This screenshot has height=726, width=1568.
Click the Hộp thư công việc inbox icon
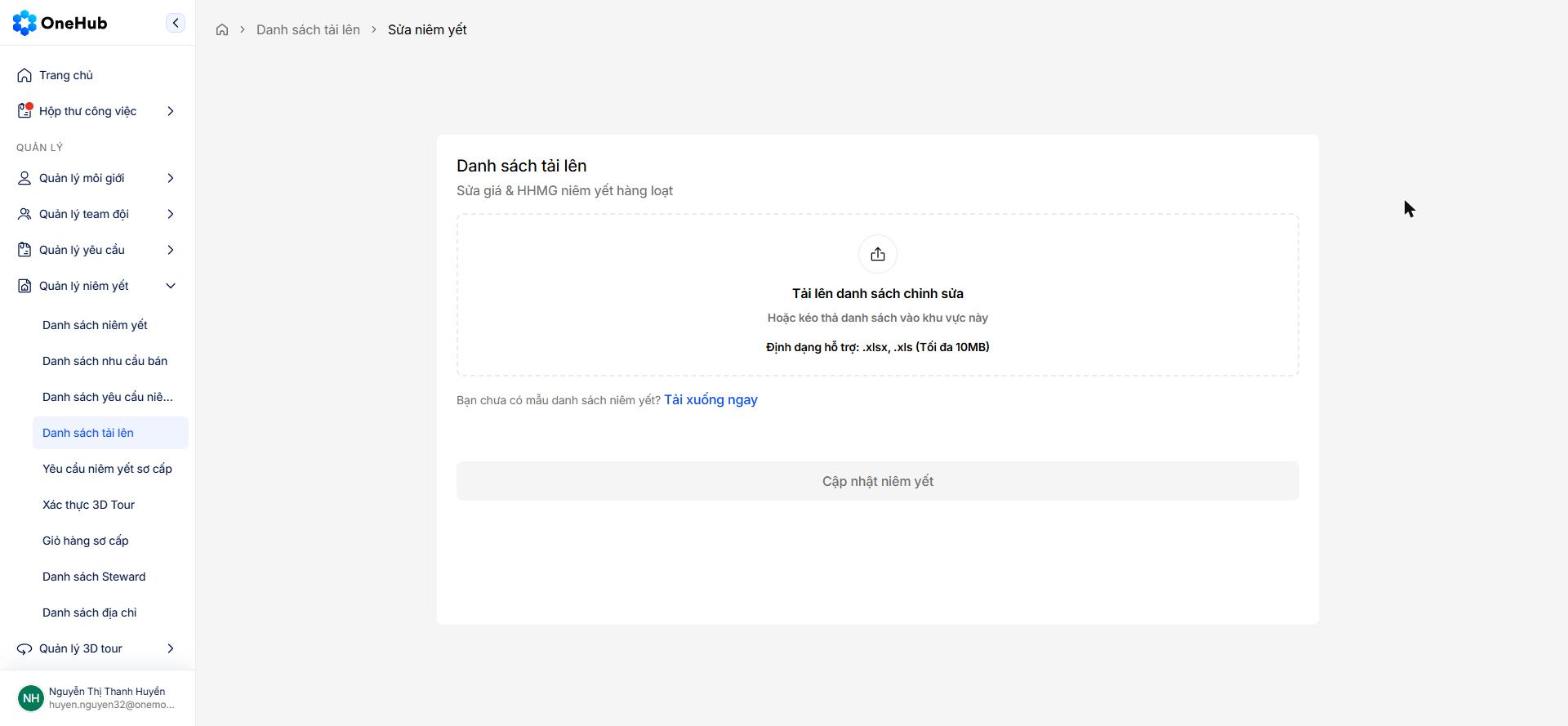point(24,111)
